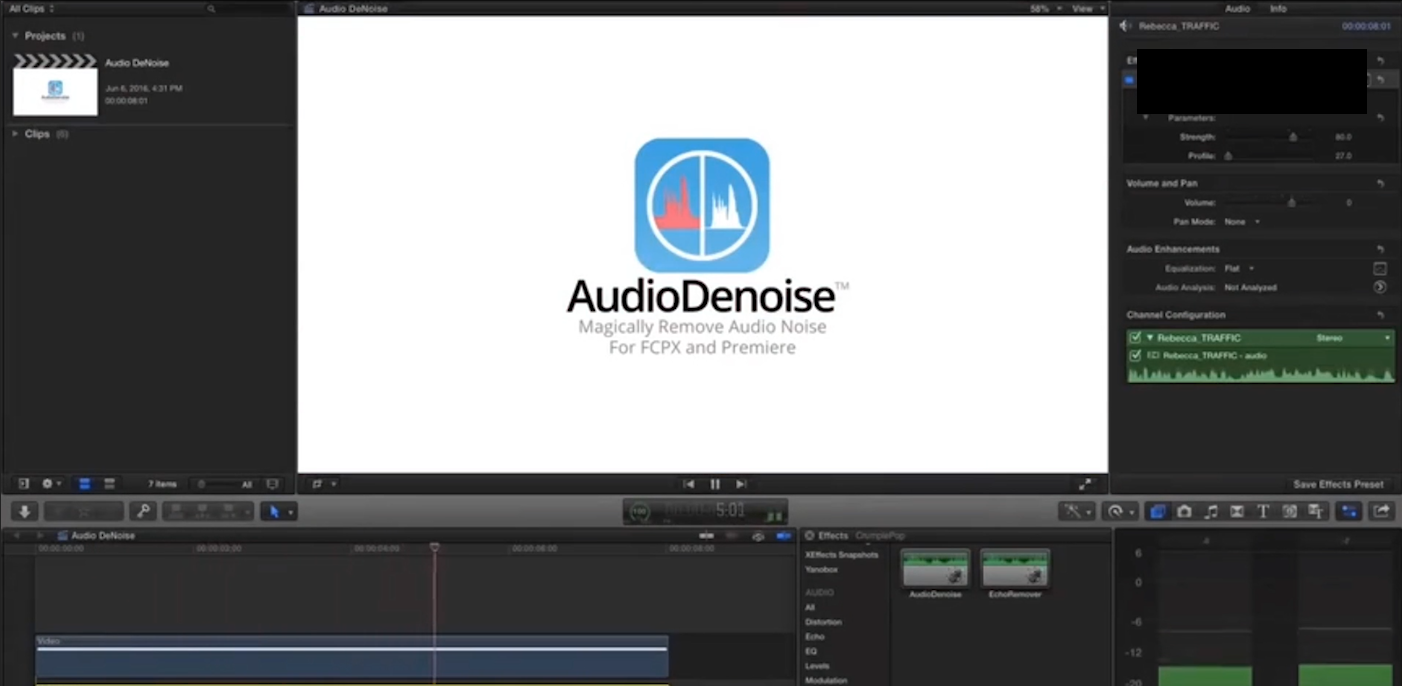This screenshot has height=686, width=1402.
Task: Click the timeline playhead marker
Action: [x=434, y=548]
